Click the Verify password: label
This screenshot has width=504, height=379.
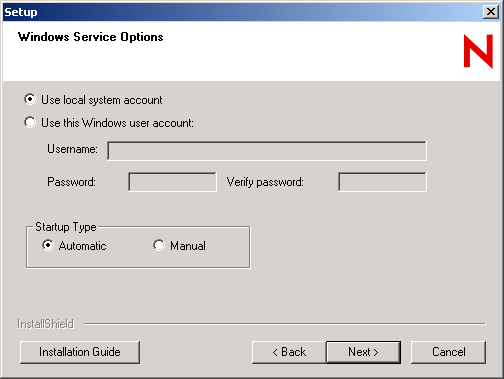click(265, 182)
